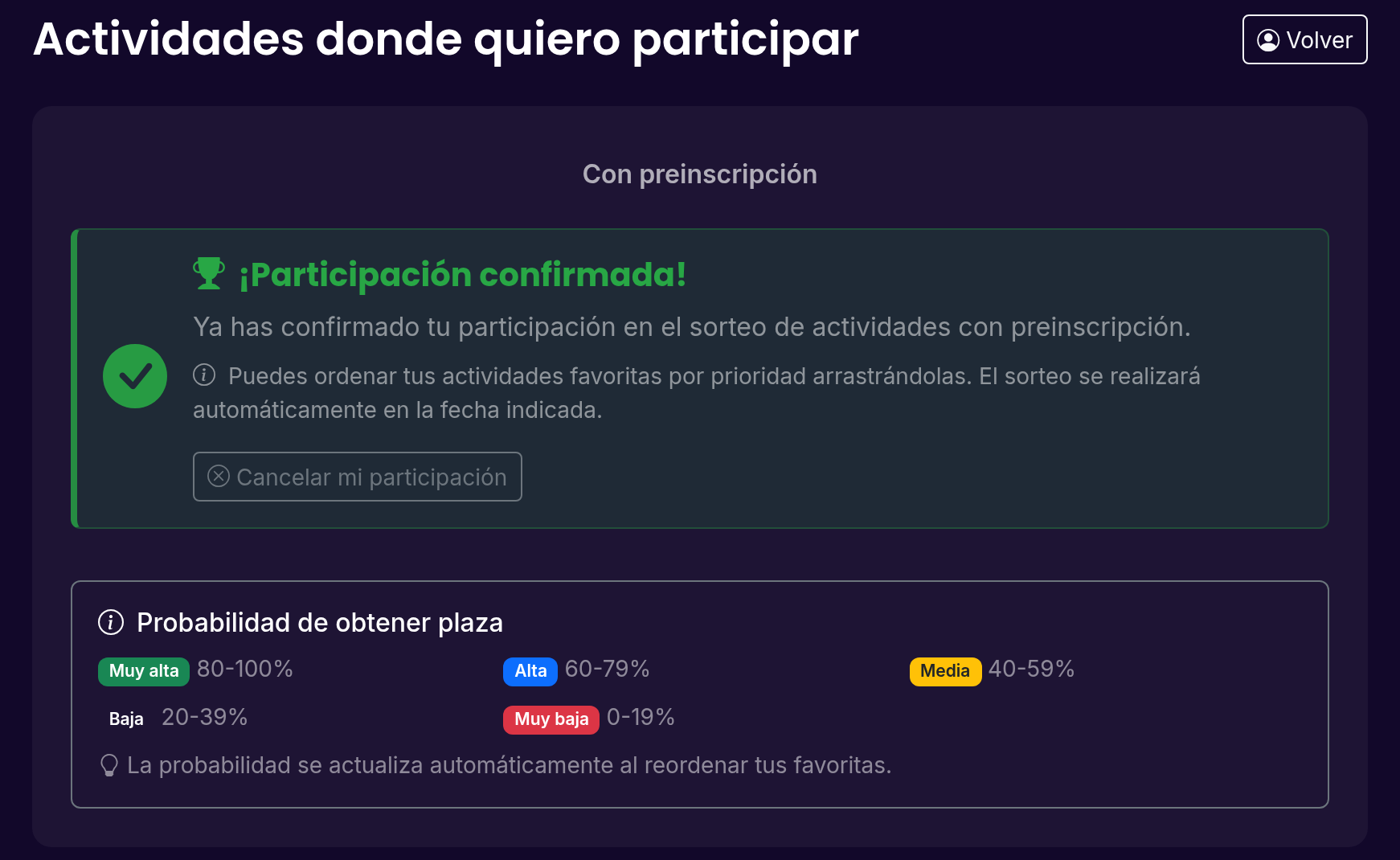Click the '80-100%' probability range text
Image resolution: width=1400 pixels, height=860 pixels.
pos(245,669)
